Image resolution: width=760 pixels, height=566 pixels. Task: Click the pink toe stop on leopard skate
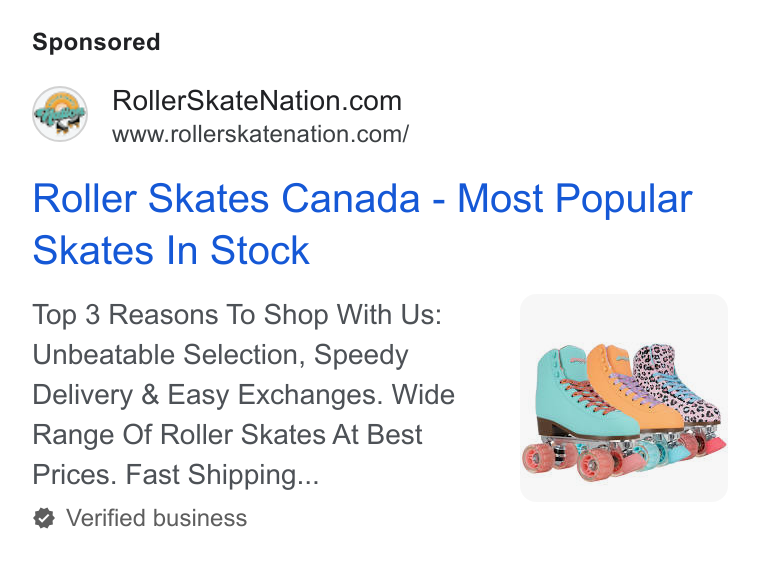point(714,446)
